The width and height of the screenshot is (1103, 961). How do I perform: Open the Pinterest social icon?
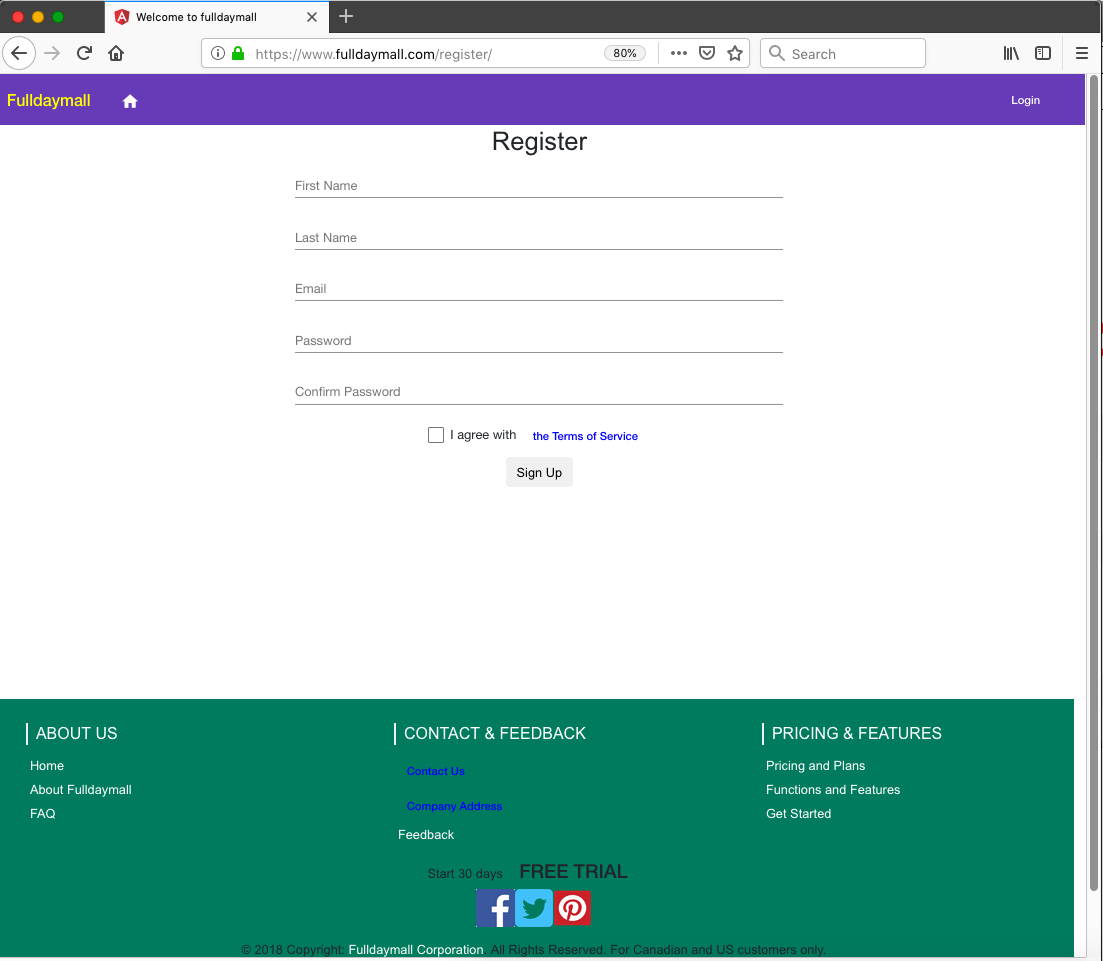pyautogui.click(x=572, y=909)
